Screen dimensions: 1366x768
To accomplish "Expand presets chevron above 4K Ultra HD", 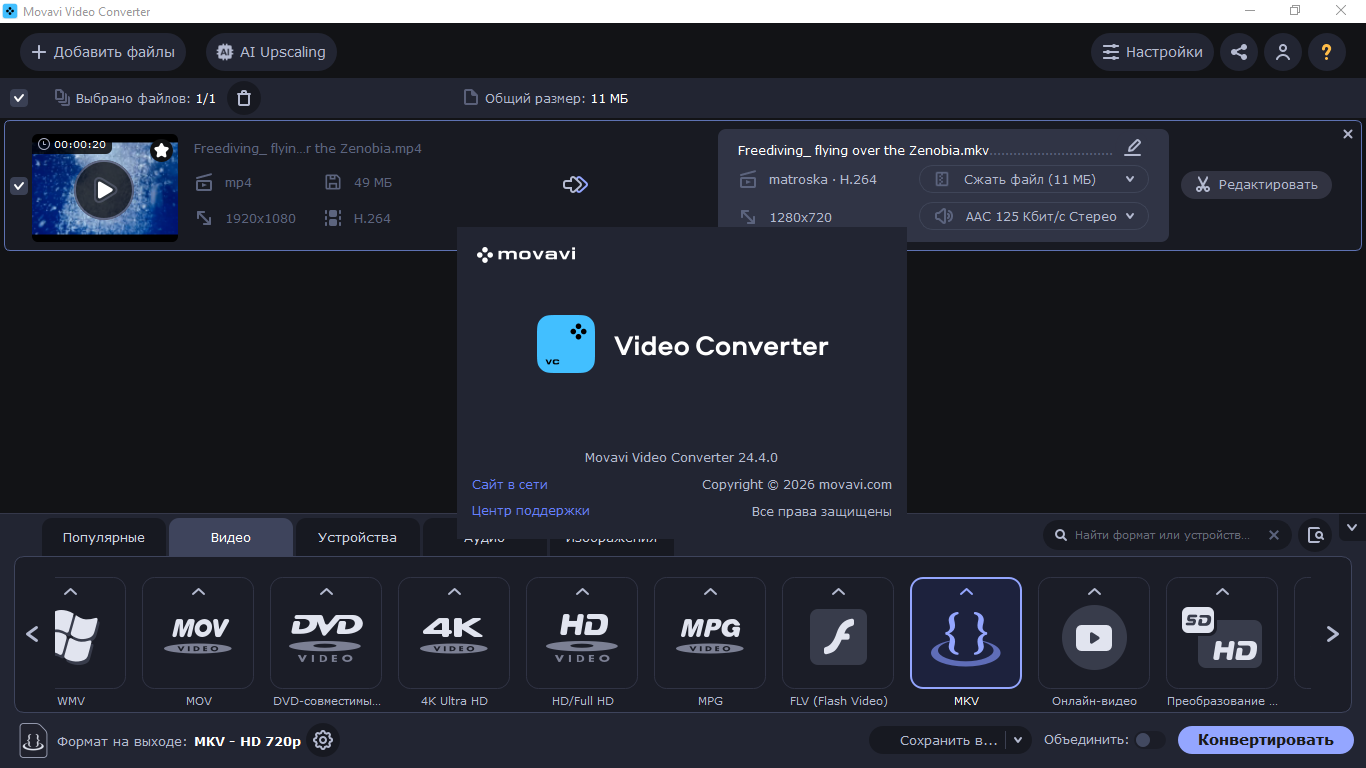I will 454,592.
